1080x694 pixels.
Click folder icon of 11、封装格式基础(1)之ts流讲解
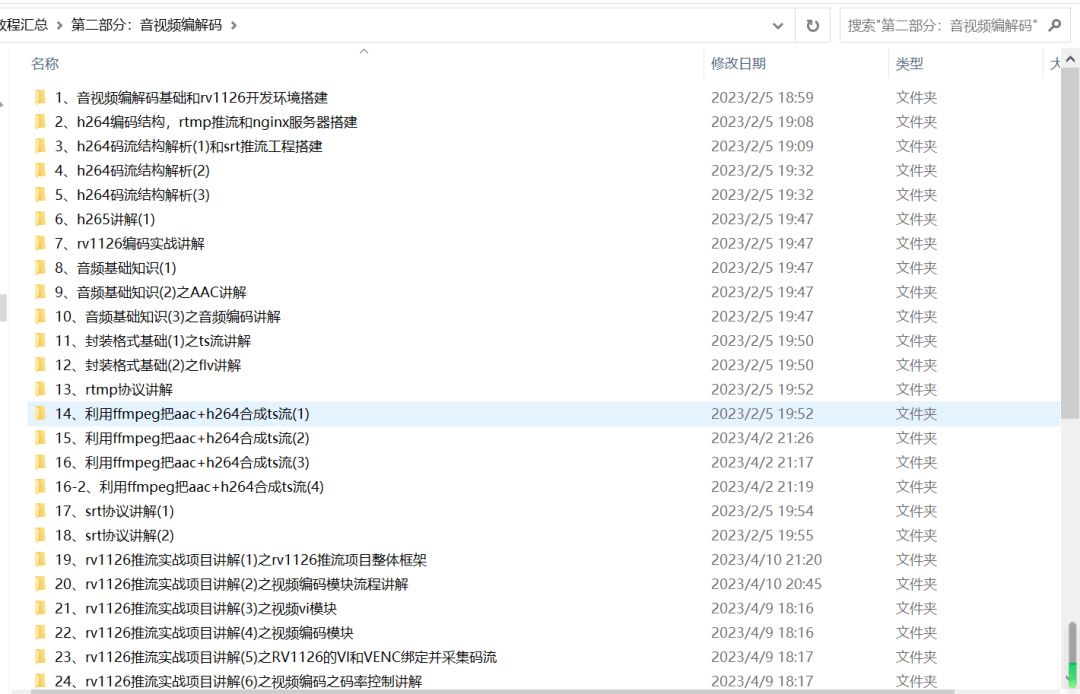pos(41,341)
